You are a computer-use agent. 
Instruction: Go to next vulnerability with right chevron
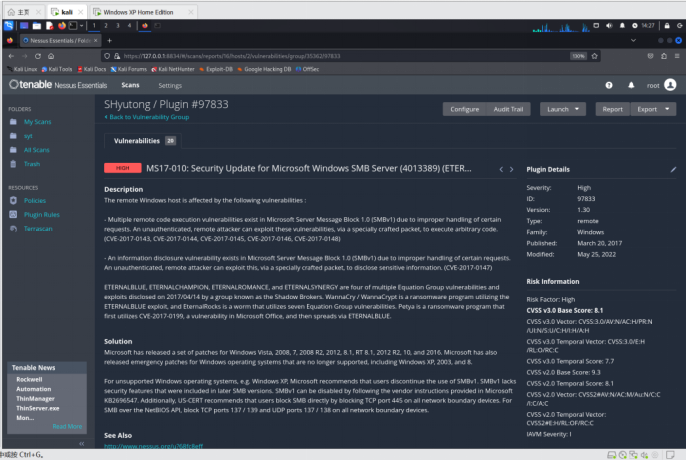[x=511, y=169]
